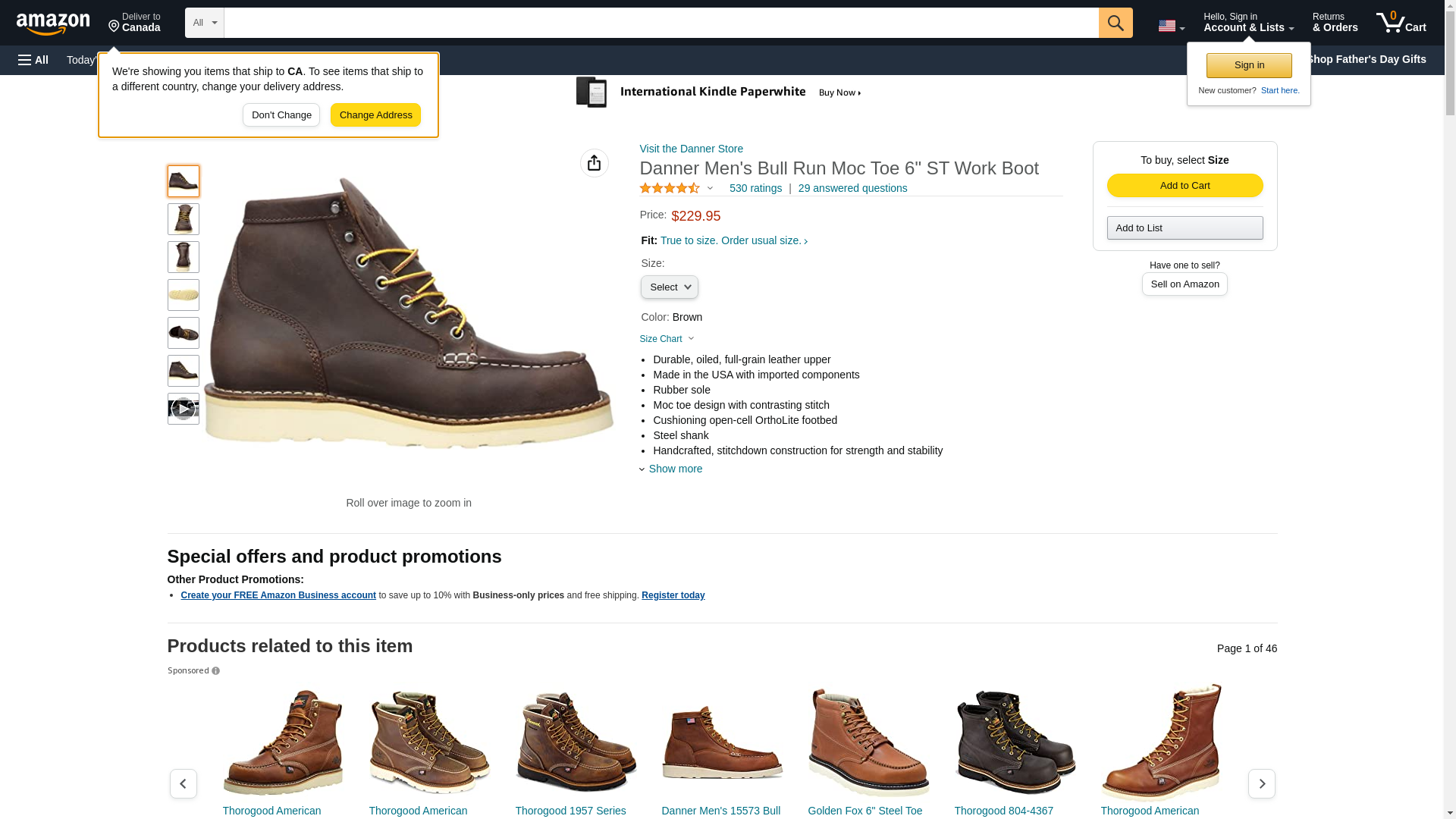Select the outsole view thumbnail
Viewport: 1456px width, 819px height.
[x=183, y=295]
